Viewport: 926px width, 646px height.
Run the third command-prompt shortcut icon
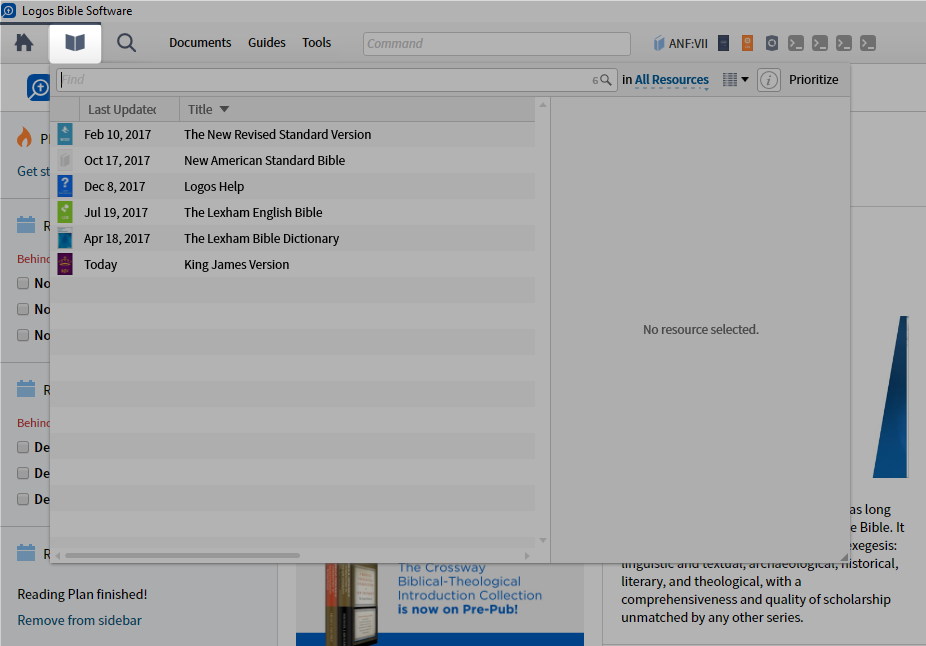point(844,43)
